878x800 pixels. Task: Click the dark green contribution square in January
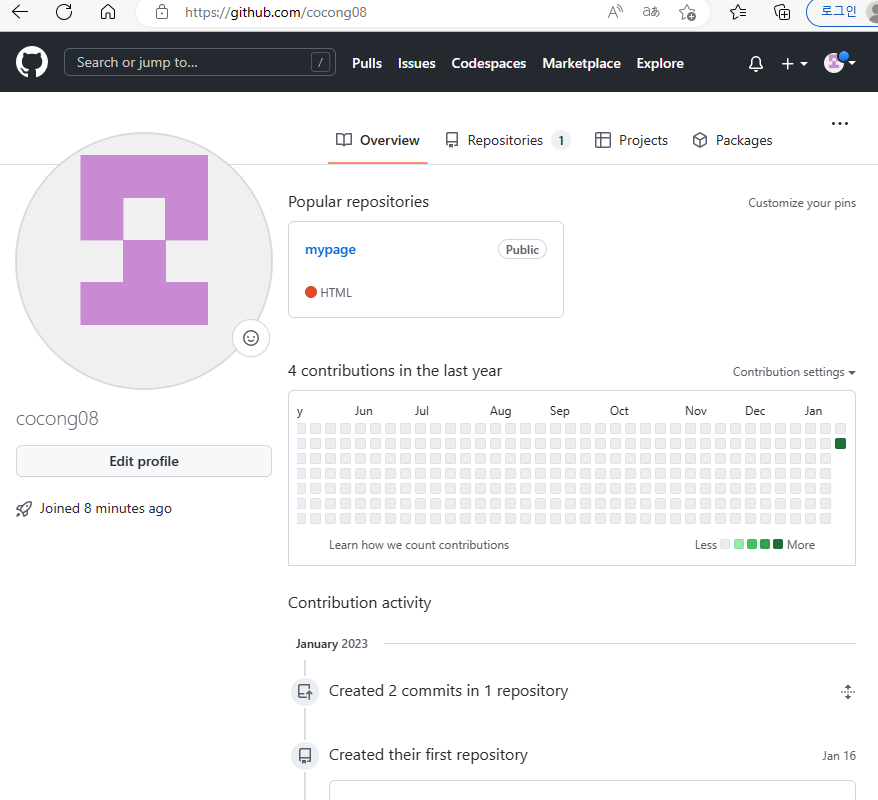click(840, 443)
